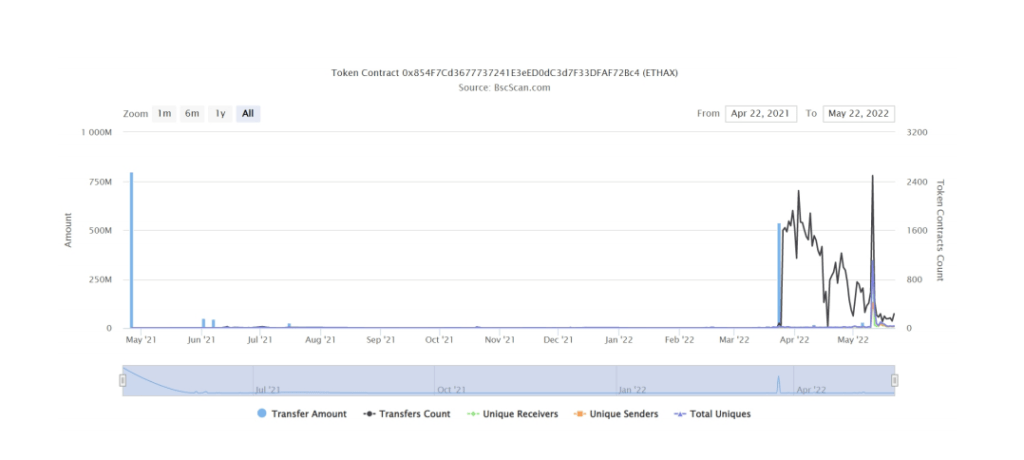Screen dimensions: 1024x460
Task: Grab the right navigator range handle
Action: coord(895,380)
